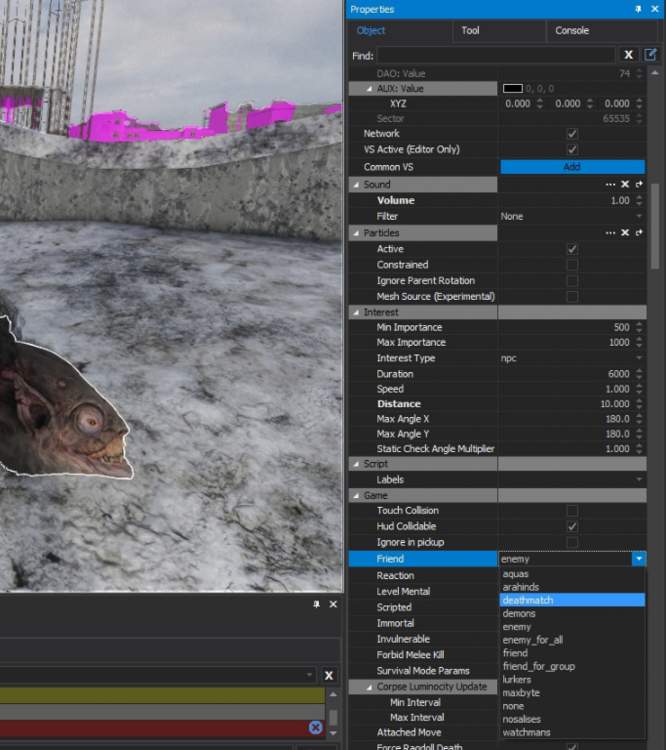This screenshot has width=666, height=750.
Task: Toggle the Ignore Parent Rotation checkbox
Action: coord(572,281)
